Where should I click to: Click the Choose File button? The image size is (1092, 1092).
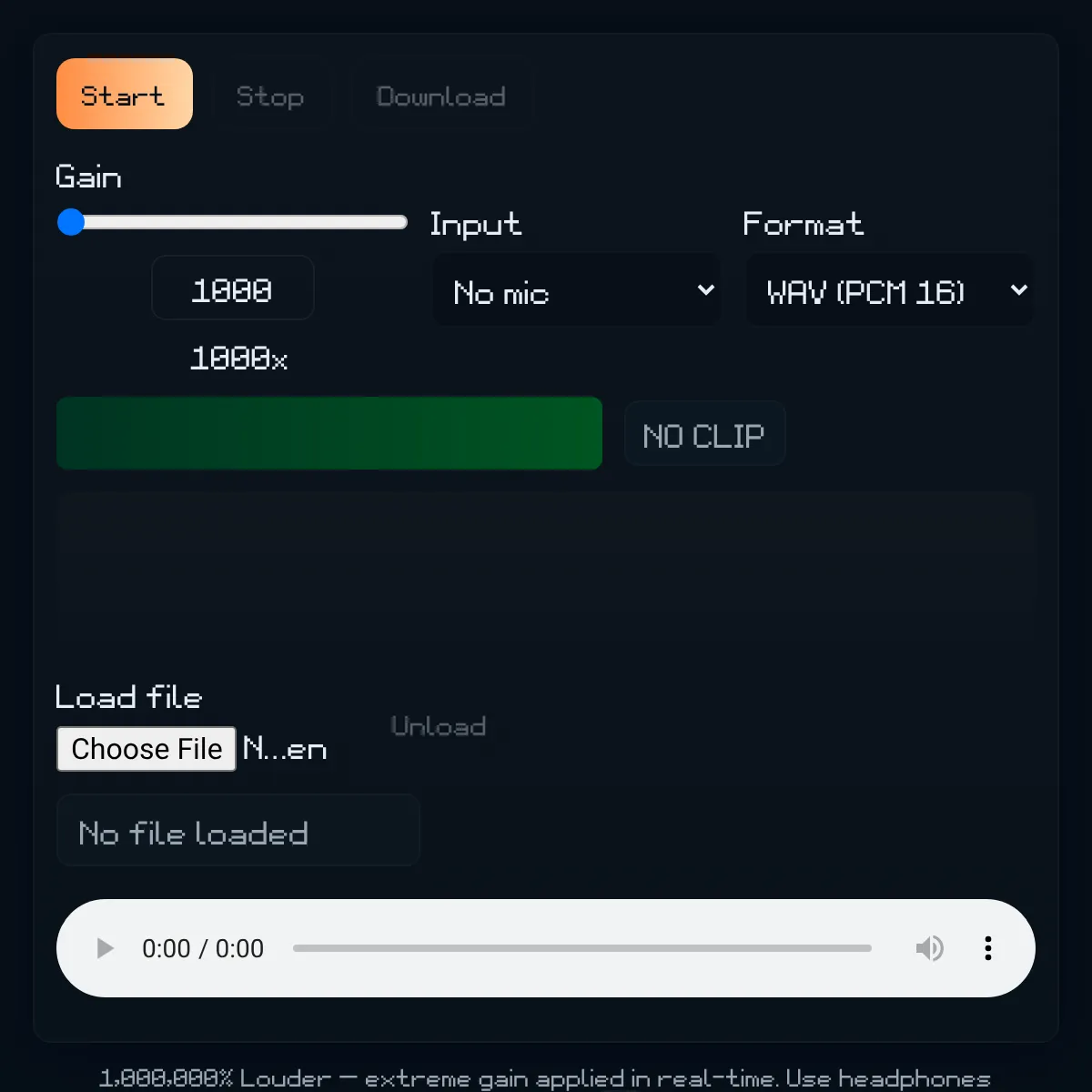tap(147, 749)
